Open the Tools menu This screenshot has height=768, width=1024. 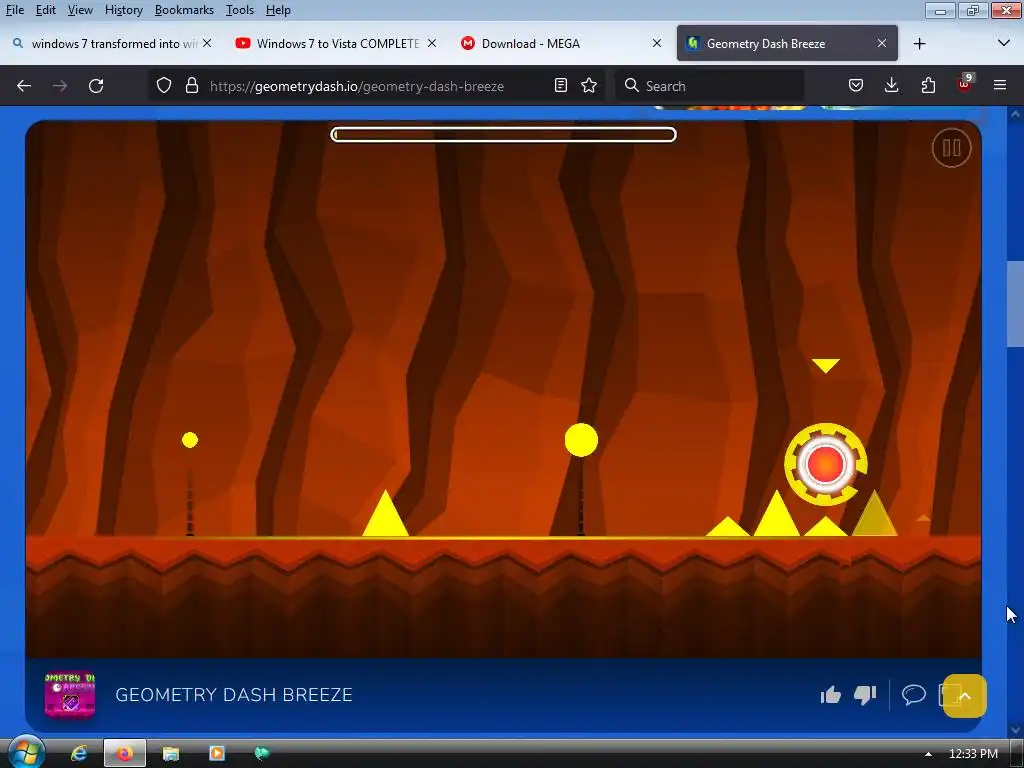pyautogui.click(x=240, y=10)
